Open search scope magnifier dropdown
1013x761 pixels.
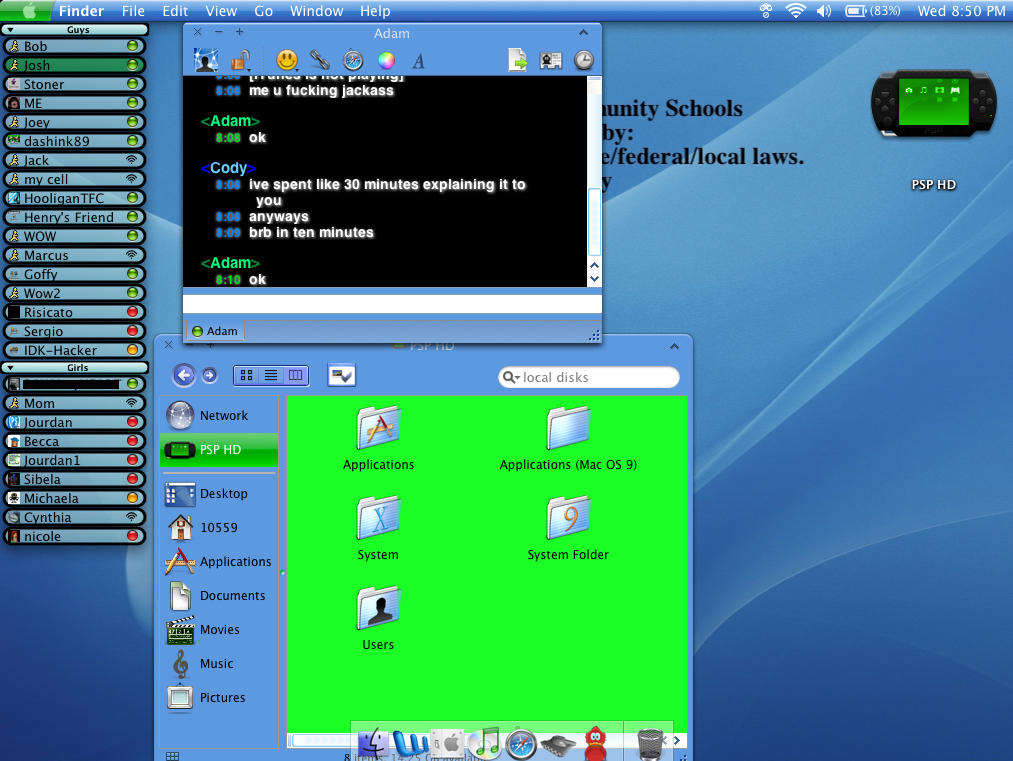(511, 377)
